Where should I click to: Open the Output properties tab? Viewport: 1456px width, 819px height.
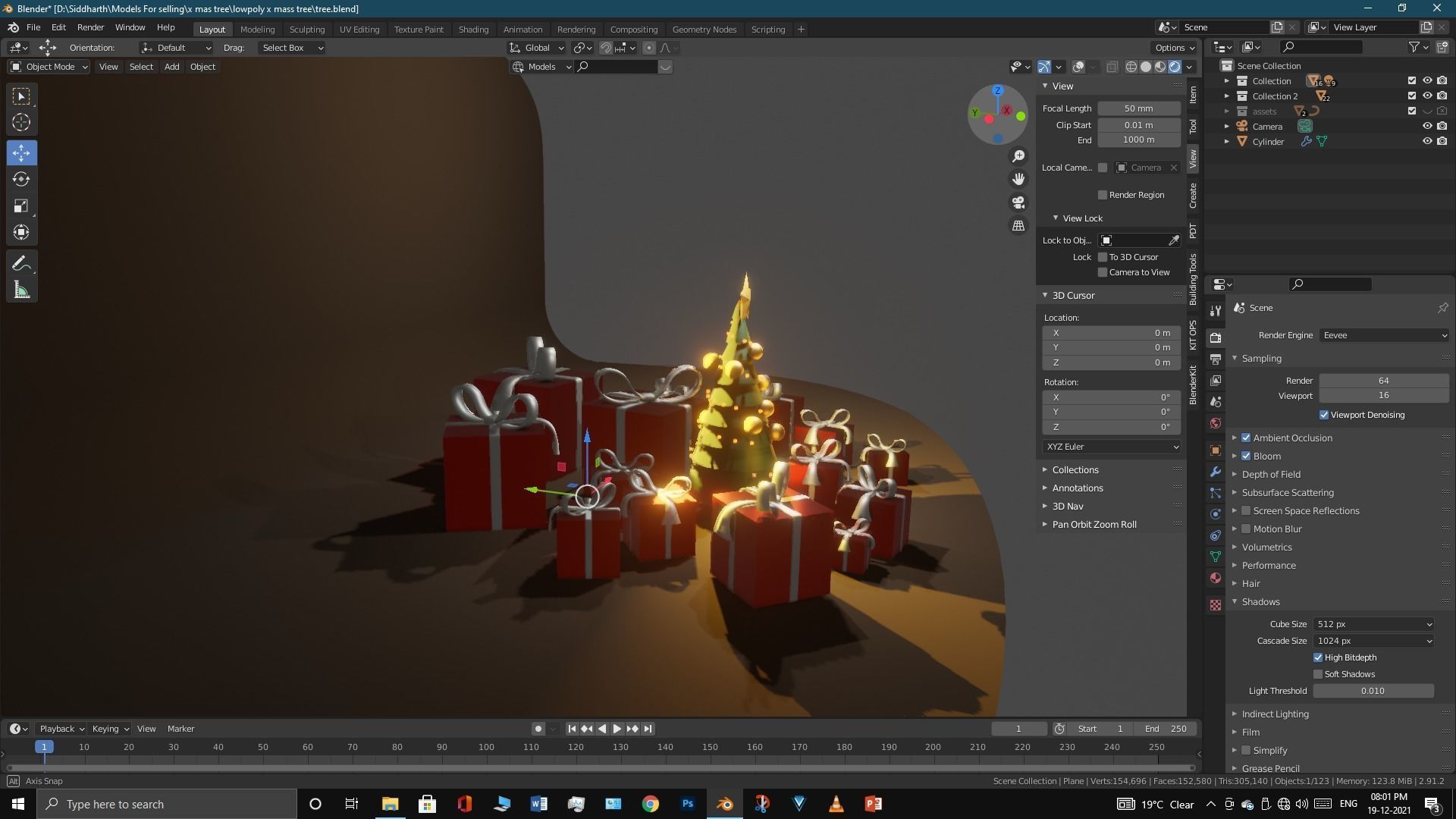click(1216, 359)
